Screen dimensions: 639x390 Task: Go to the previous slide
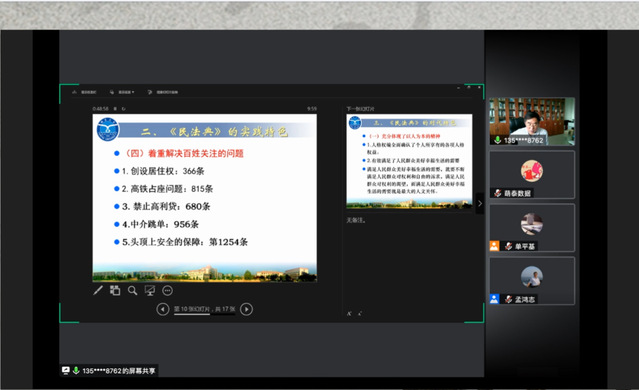[163, 309]
